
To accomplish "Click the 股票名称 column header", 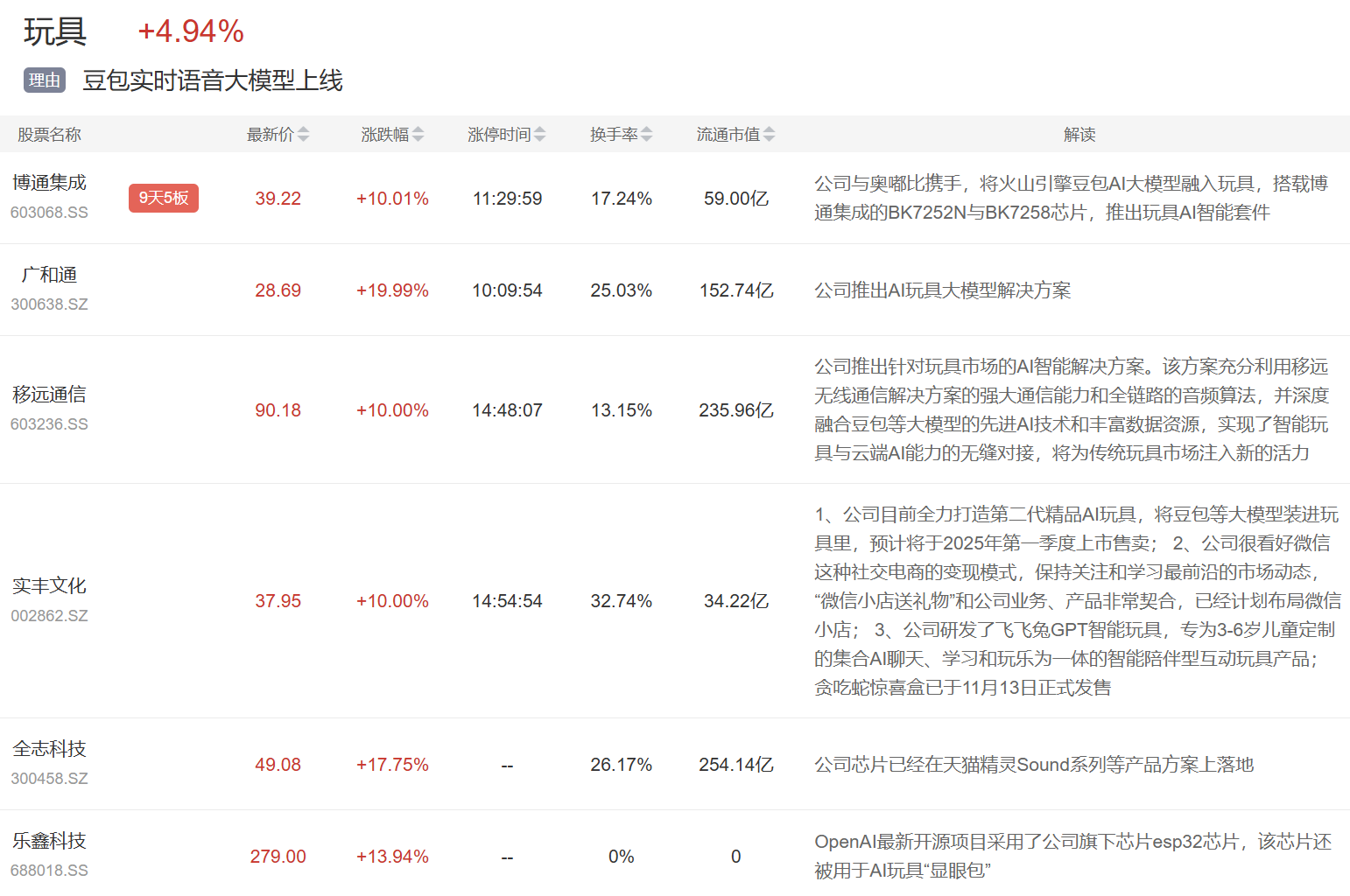I will [49, 135].
